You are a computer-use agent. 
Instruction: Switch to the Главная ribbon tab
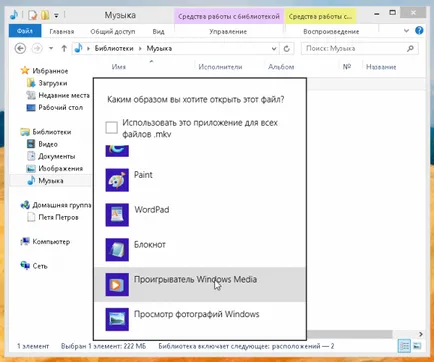(62, 31)
